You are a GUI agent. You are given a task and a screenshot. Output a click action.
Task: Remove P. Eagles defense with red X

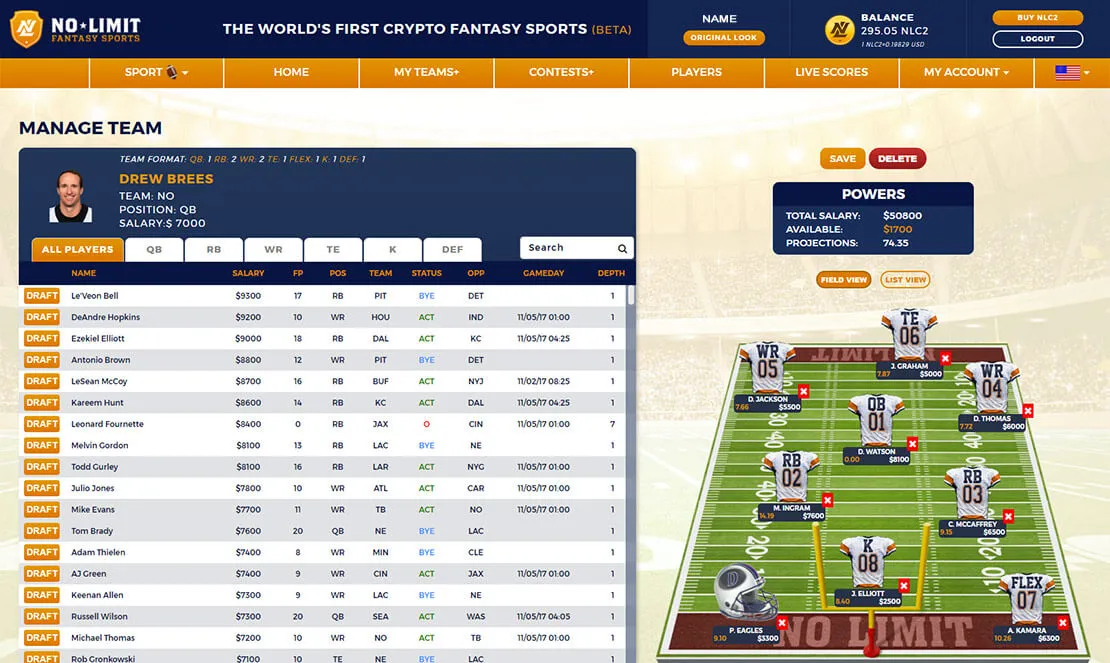[782, 623]
